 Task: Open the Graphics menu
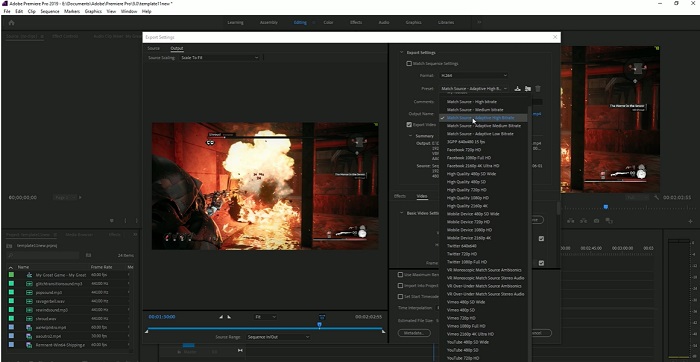coord(93,11)
